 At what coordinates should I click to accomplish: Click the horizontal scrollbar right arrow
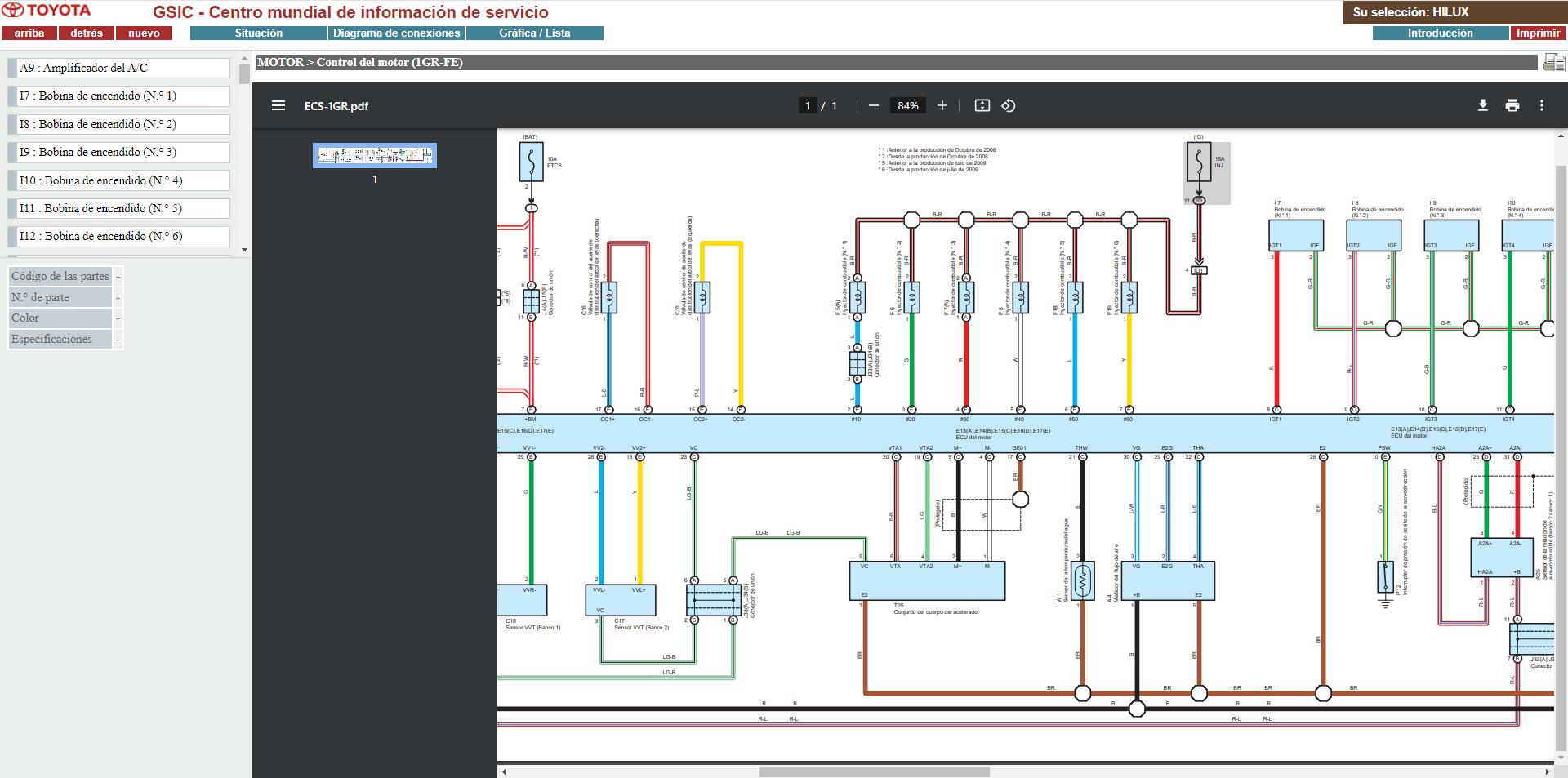pyautogui.click(x=1548, y=771)
